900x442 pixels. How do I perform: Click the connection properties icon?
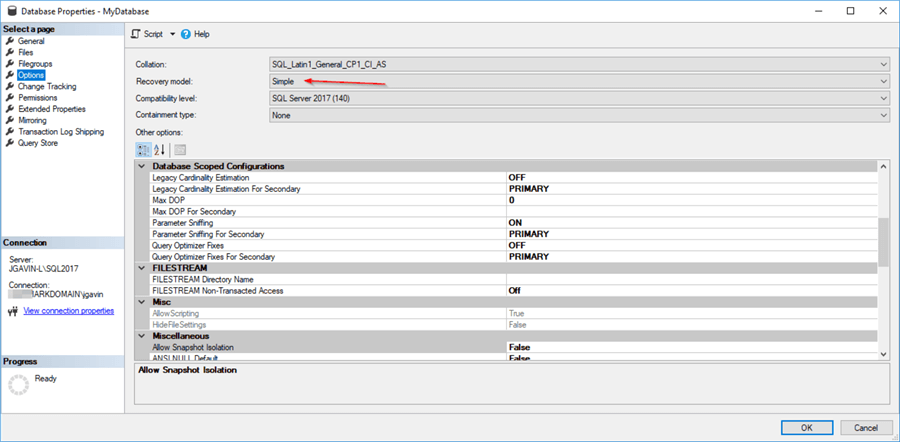[x=14, y=312]
